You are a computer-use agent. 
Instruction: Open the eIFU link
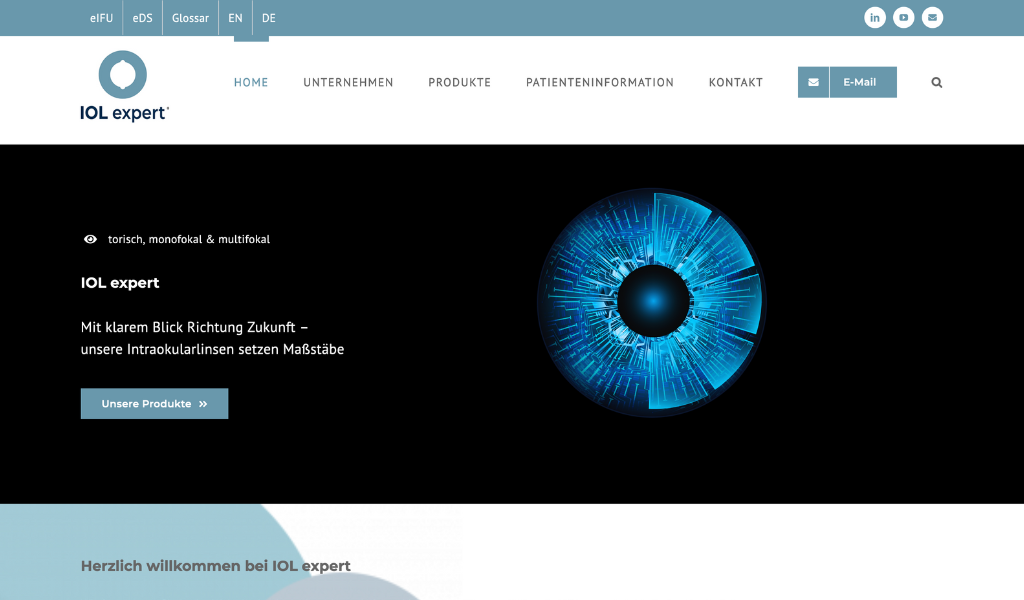click(101, 18)
